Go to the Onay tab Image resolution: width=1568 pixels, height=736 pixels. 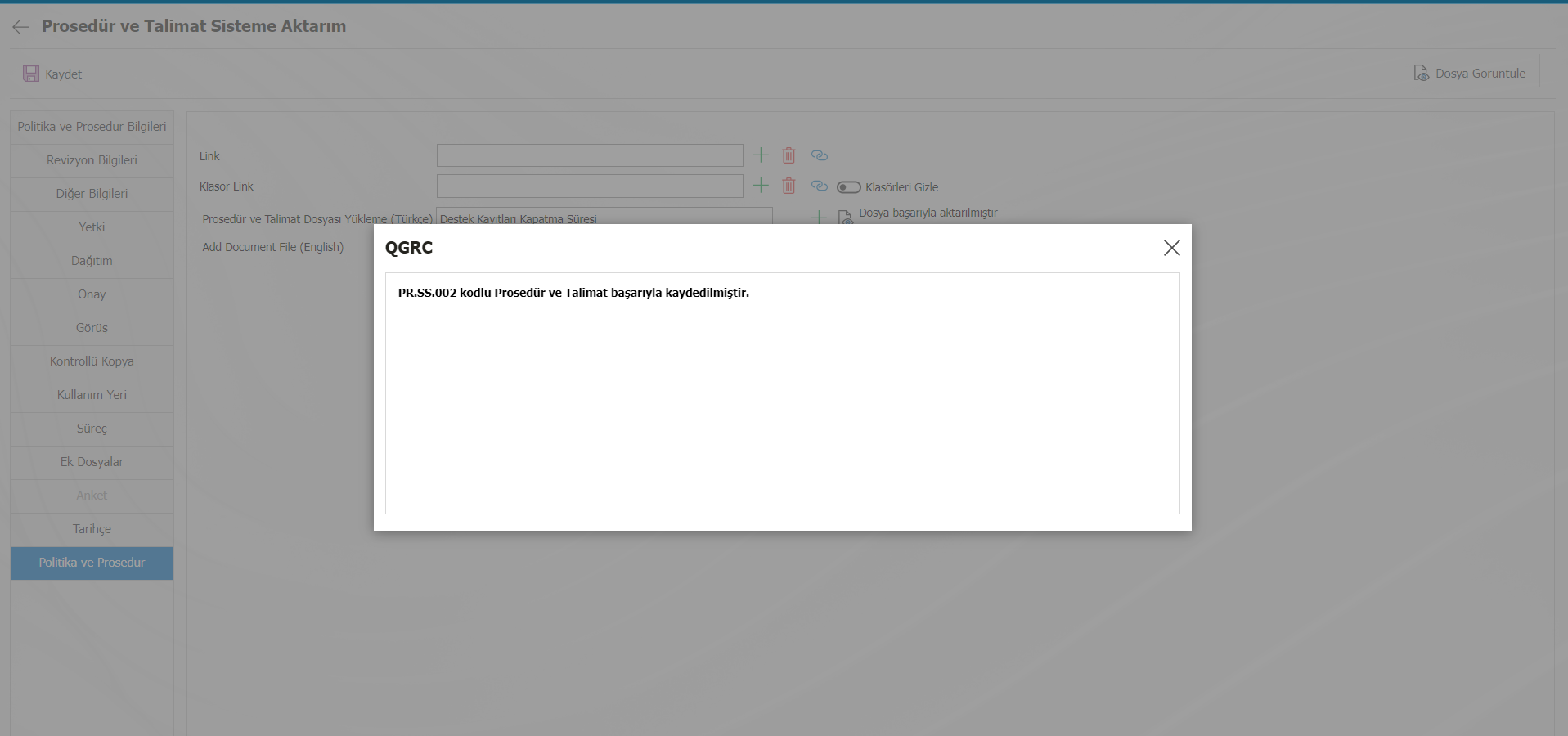pos(92,294)
